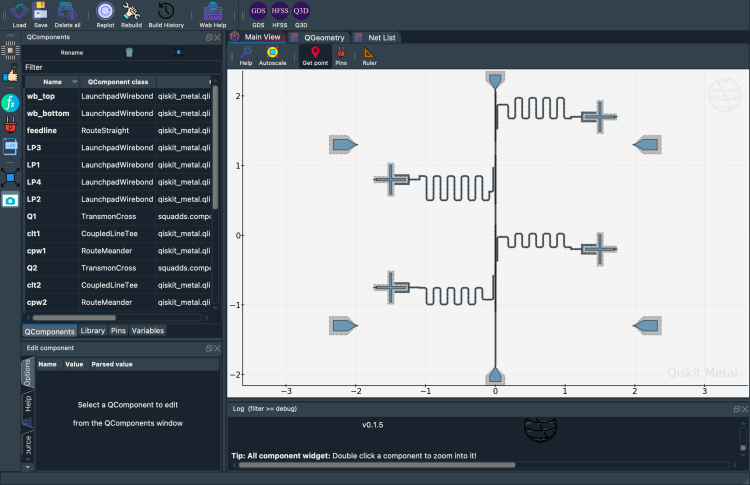Click the Filter input field
This screenshot has height=485, width=750.
[x=122, y=67]
